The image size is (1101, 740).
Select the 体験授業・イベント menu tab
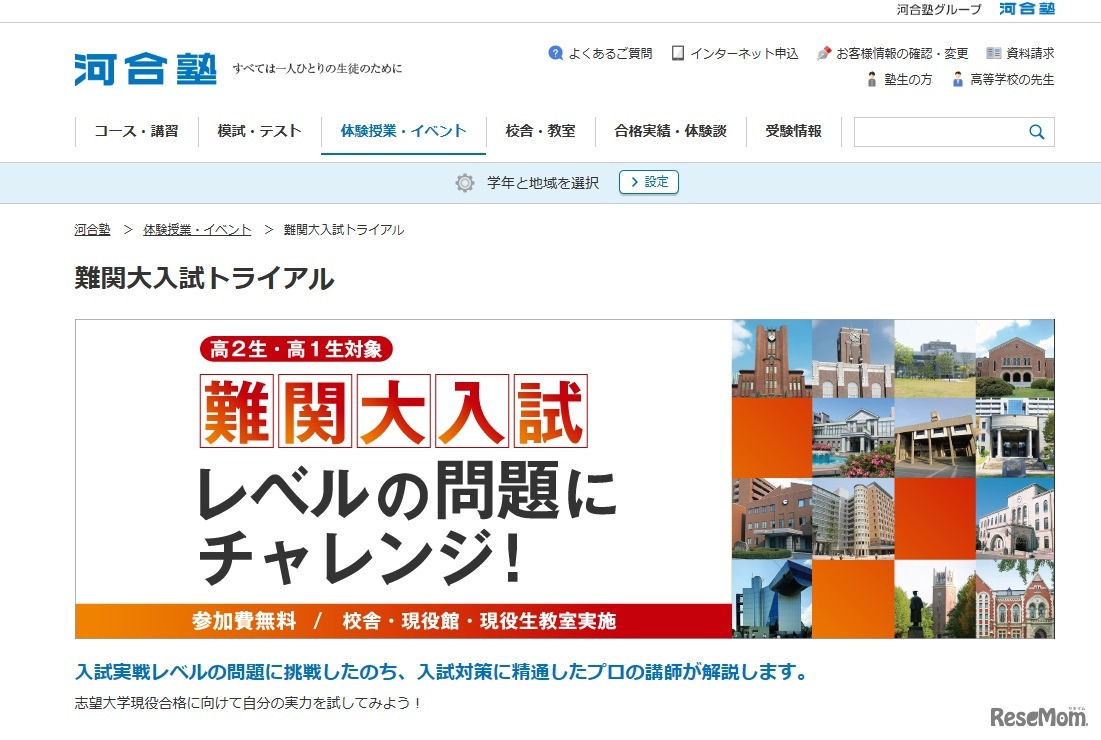click(403, 131)
